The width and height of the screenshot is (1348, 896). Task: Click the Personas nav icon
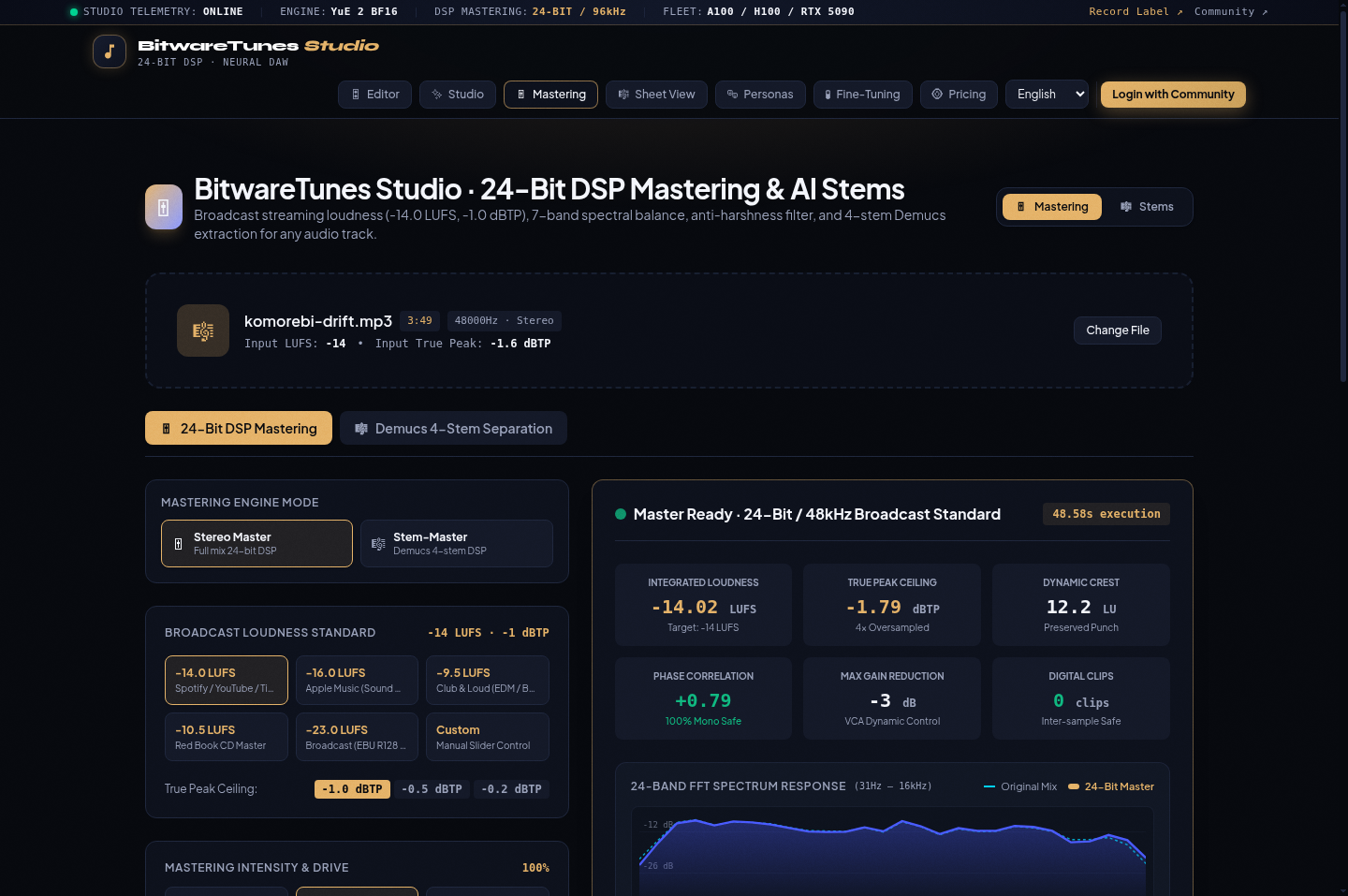(733, 95)
